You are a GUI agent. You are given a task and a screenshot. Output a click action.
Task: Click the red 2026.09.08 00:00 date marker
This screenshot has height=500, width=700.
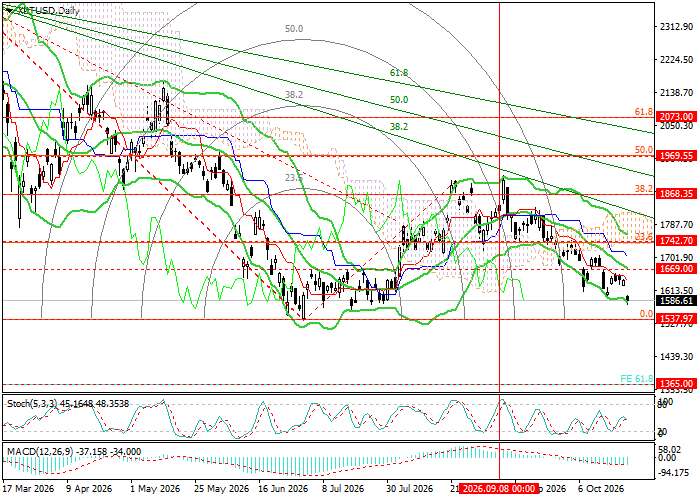[499, 488]
